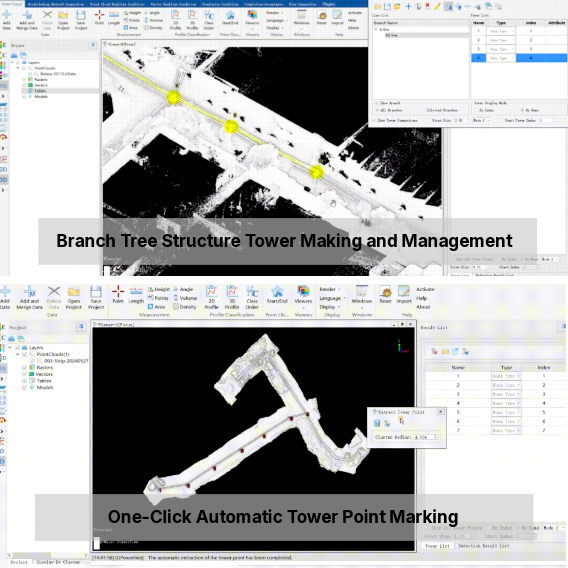Open the 2D Profile tool in Result List window
This screenshot has height=568, width=568.
click(x=211, y=297)
